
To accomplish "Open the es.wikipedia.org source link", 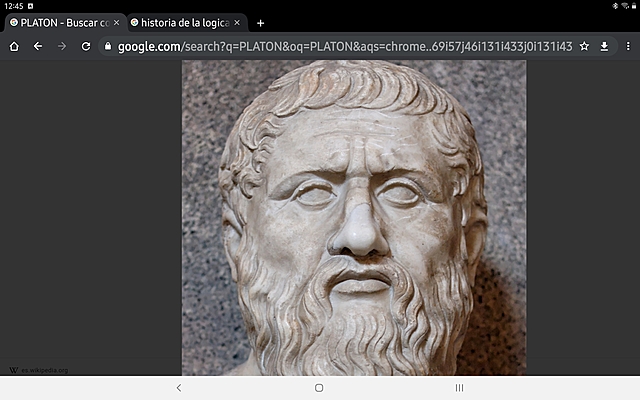I will pos(39,370).
